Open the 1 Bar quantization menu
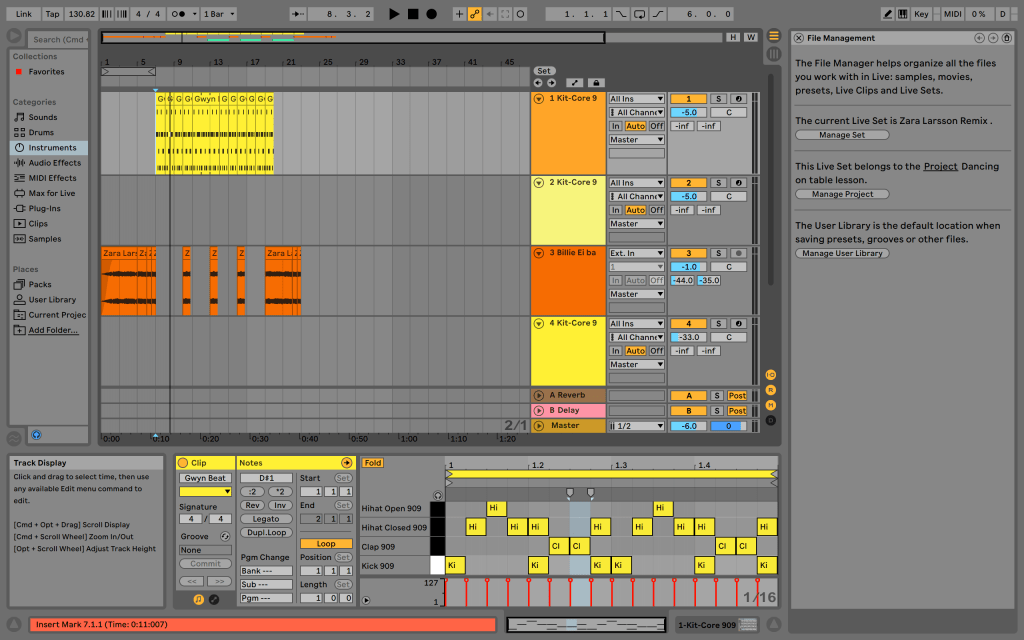The height and width of the screenshot is (640, 1024). (217, 14)
